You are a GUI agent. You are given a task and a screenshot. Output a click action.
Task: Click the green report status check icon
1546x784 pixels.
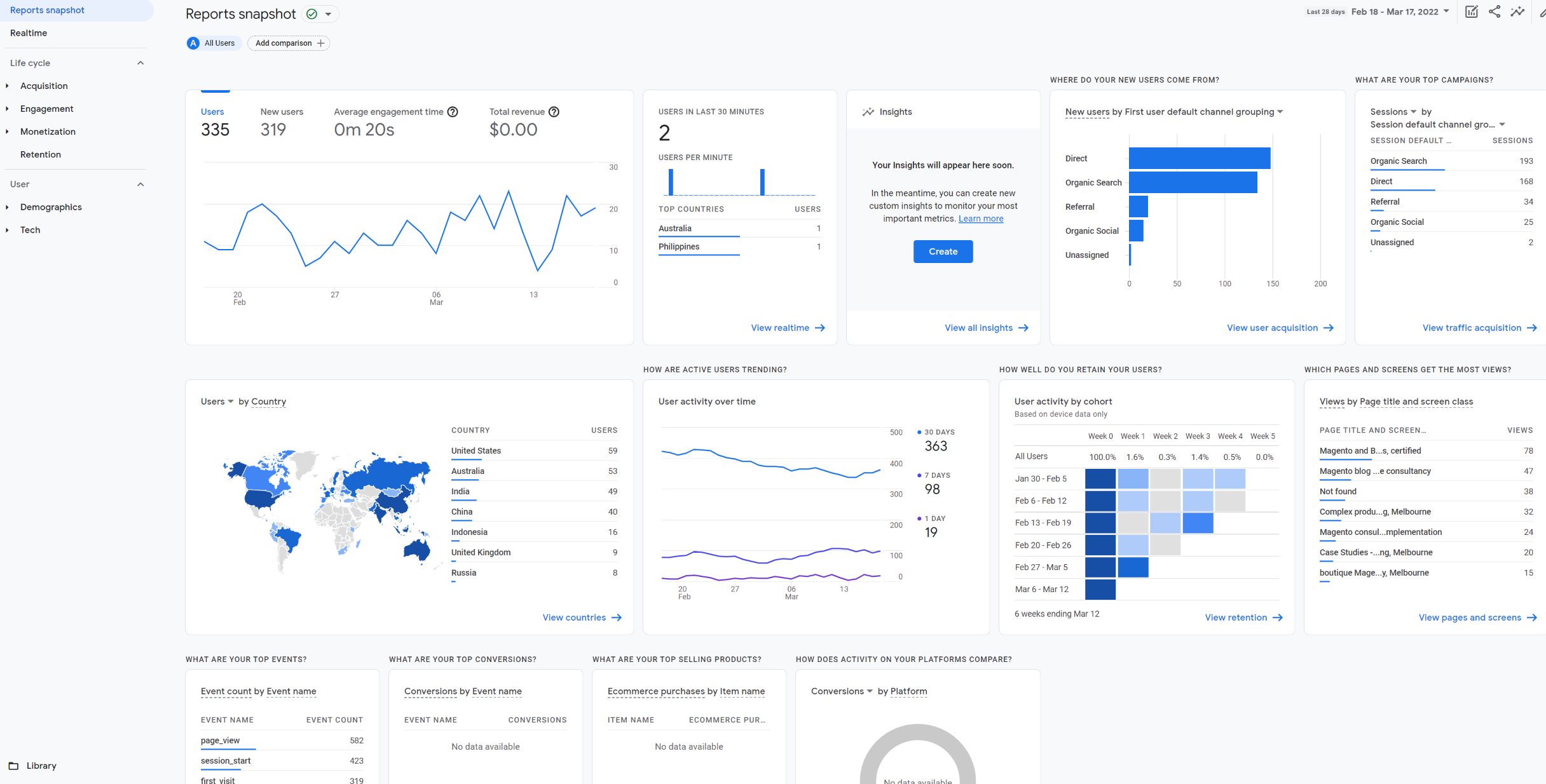point(312,14)
